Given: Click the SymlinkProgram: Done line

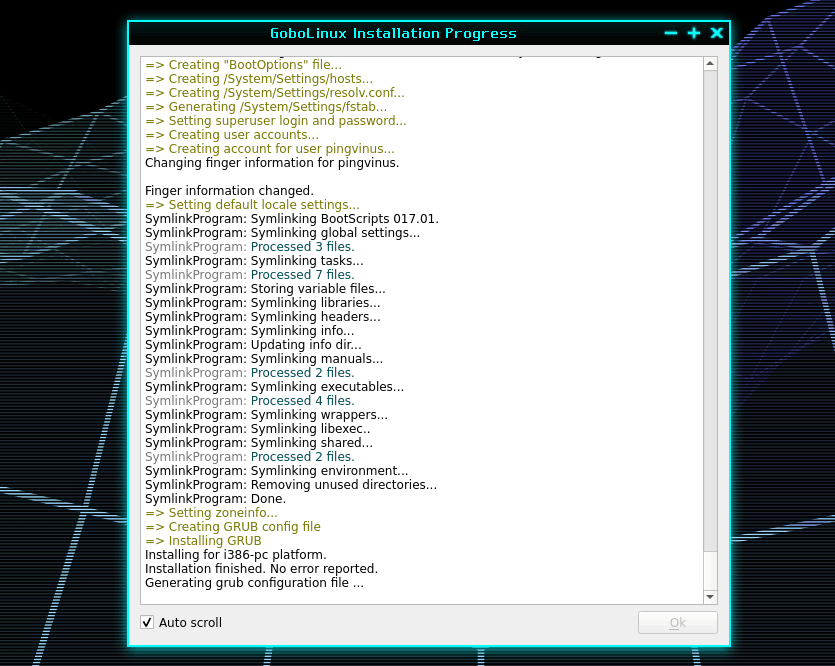Looking at the screenshot, I should pos(216,499).
